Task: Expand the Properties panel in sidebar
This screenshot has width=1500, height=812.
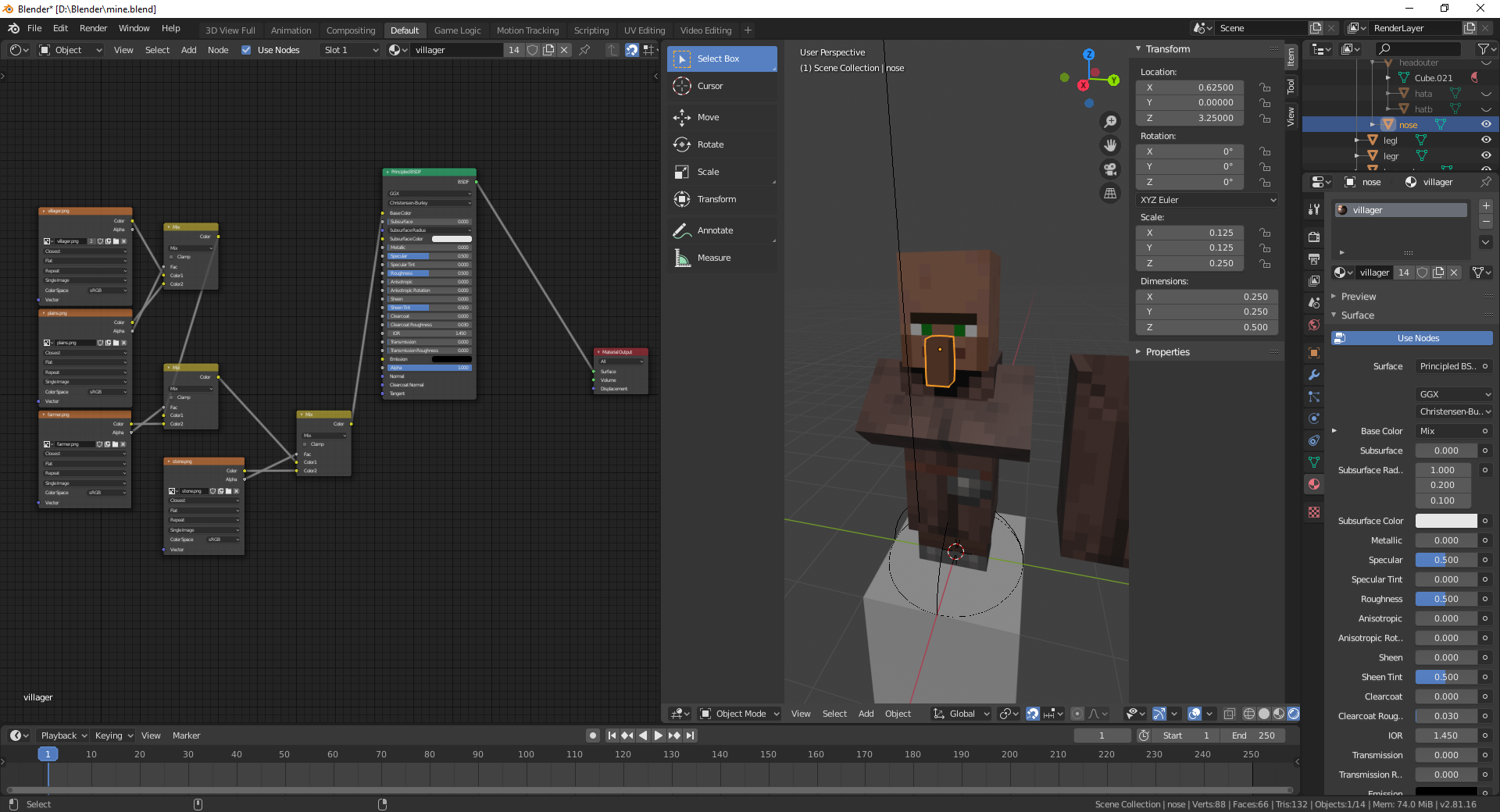Action: click(1167, 352)
